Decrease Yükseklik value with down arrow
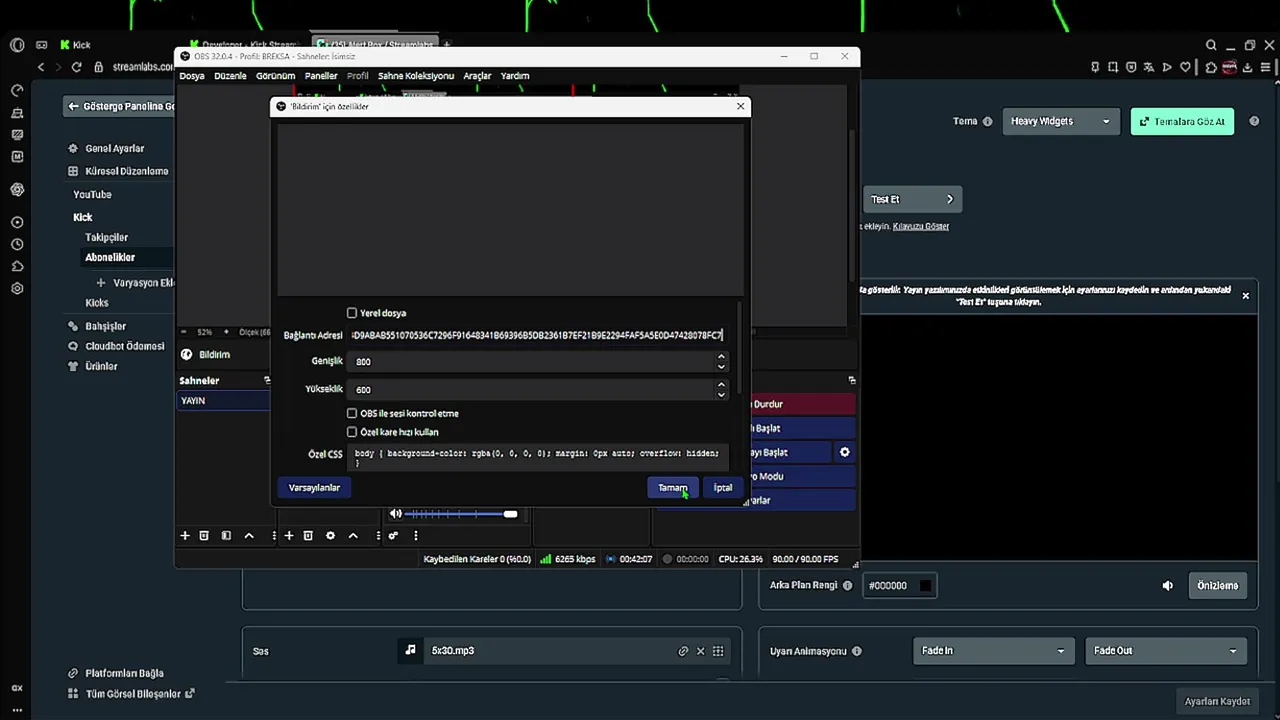The height and width of the screenshot is (720, 1280). pyautogui.click(x=721, y=394)
